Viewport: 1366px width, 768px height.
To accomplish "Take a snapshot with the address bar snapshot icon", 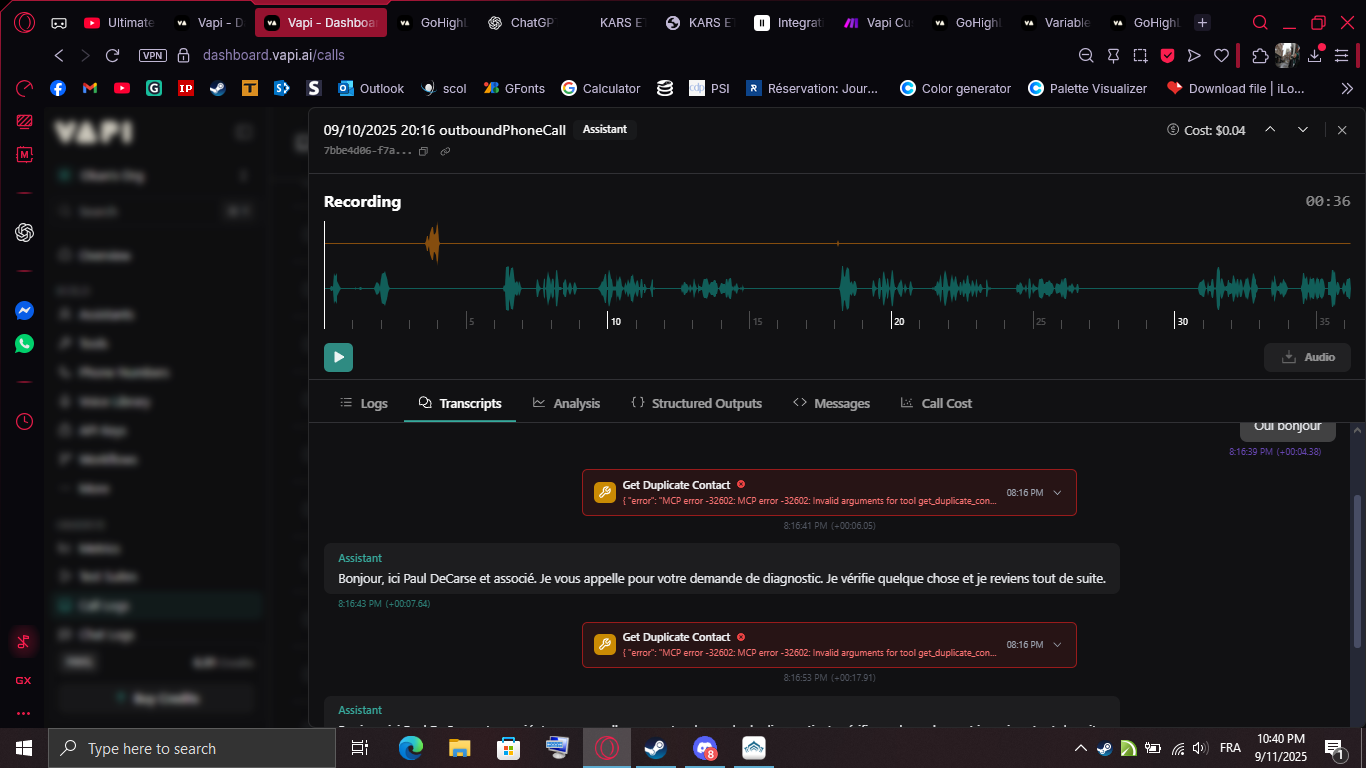I will (x=1140, y=55).
